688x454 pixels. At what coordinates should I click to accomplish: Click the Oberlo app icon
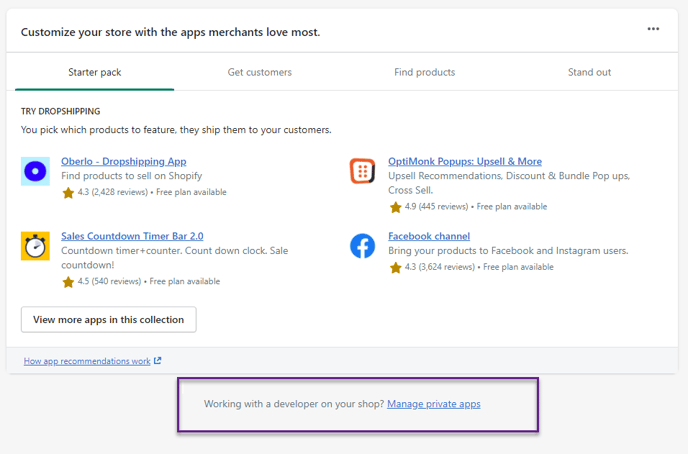(x=35, y=171)
